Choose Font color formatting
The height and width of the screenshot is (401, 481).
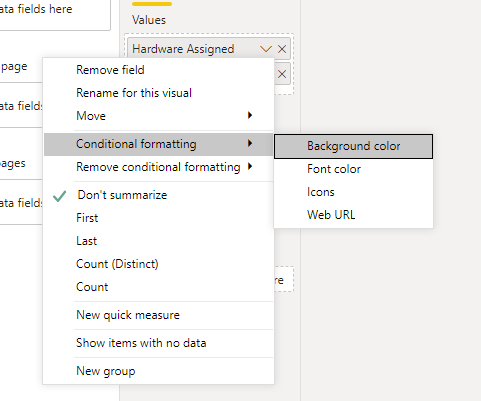pyautogui.click(x=354, y=169)
